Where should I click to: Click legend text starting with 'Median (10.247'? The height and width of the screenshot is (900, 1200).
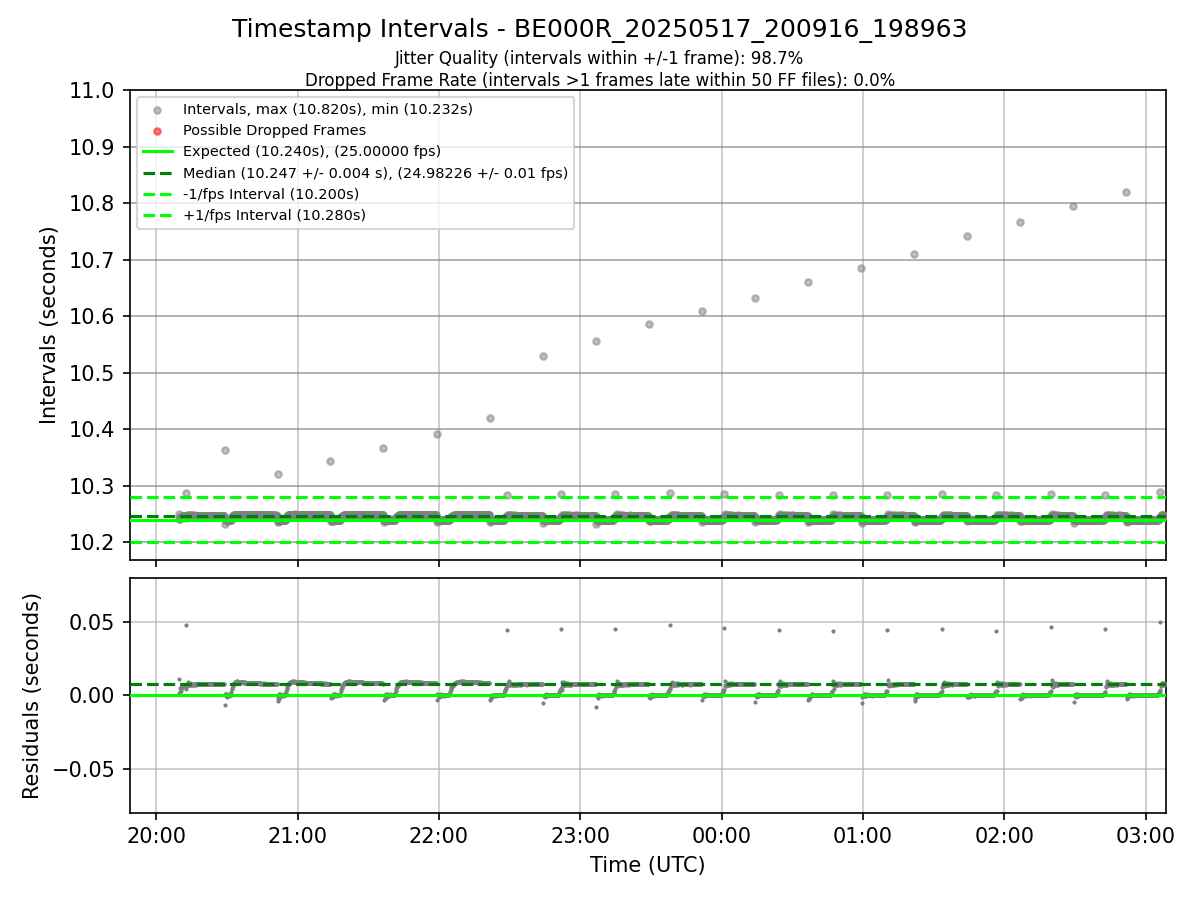click(375, 173)
